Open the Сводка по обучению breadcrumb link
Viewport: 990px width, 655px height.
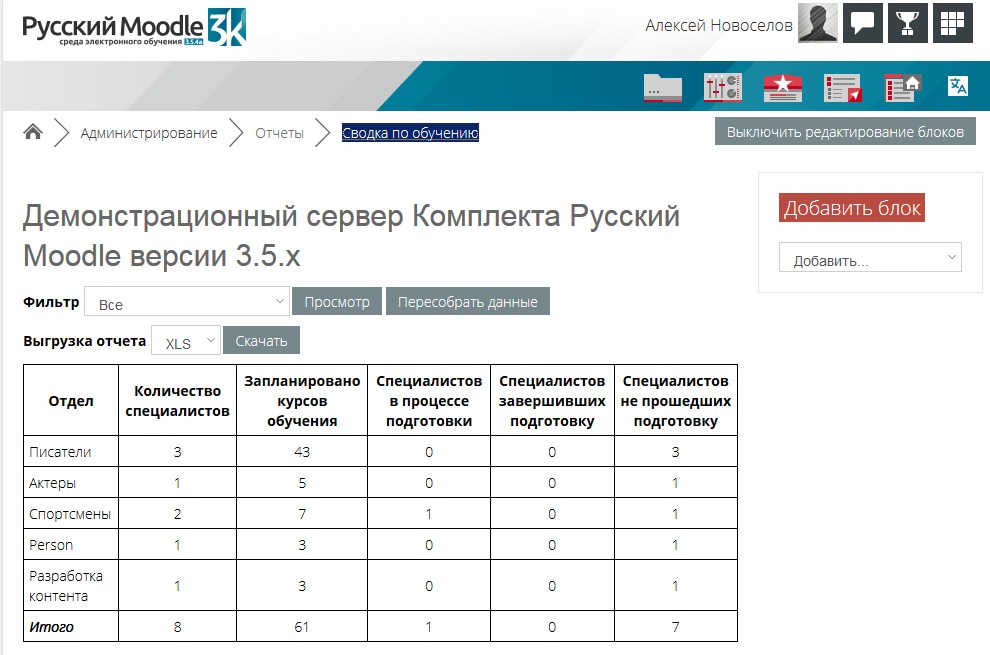tap(410, 133)
